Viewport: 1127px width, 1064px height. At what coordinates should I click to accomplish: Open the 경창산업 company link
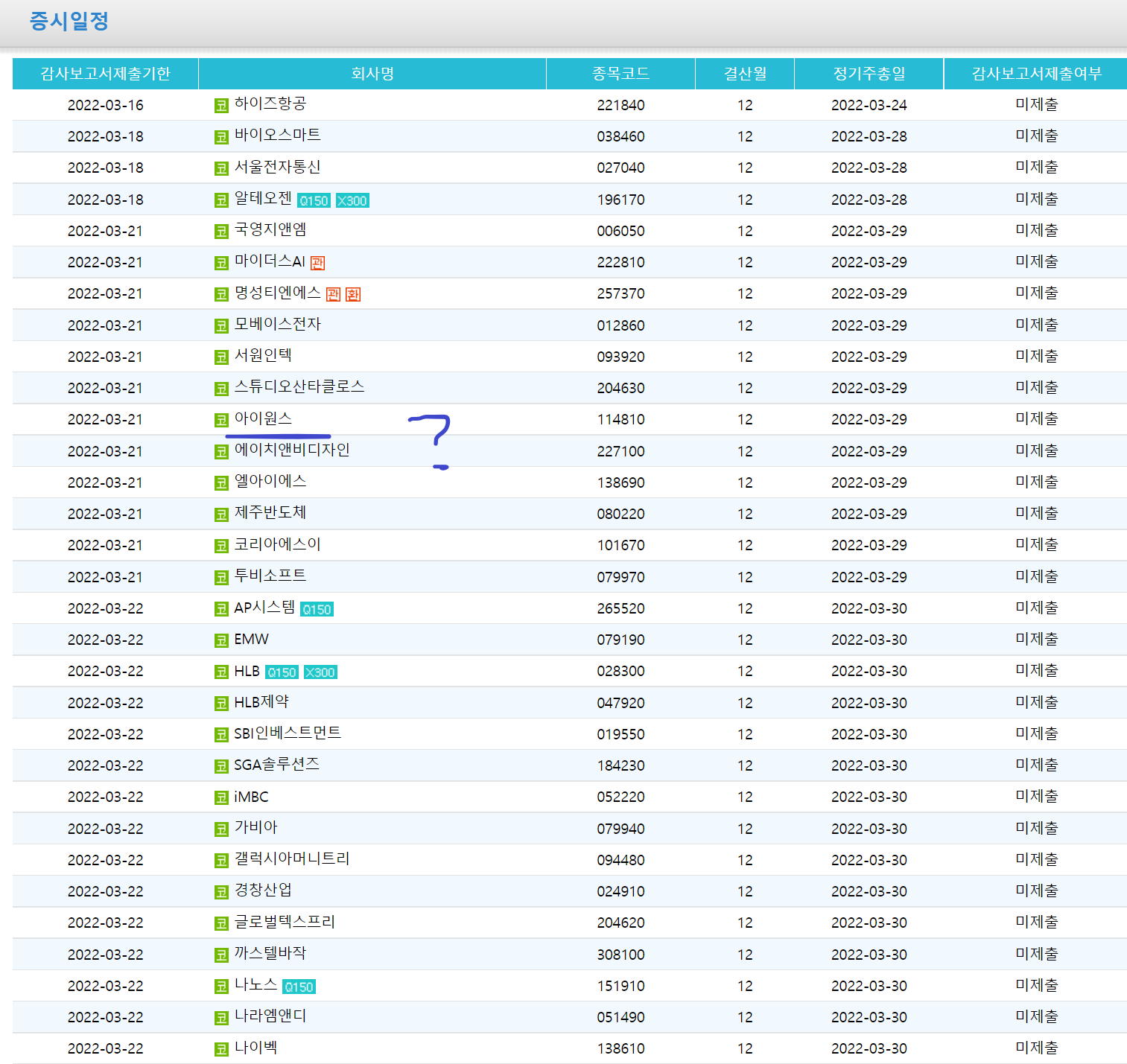pos(263,890)
